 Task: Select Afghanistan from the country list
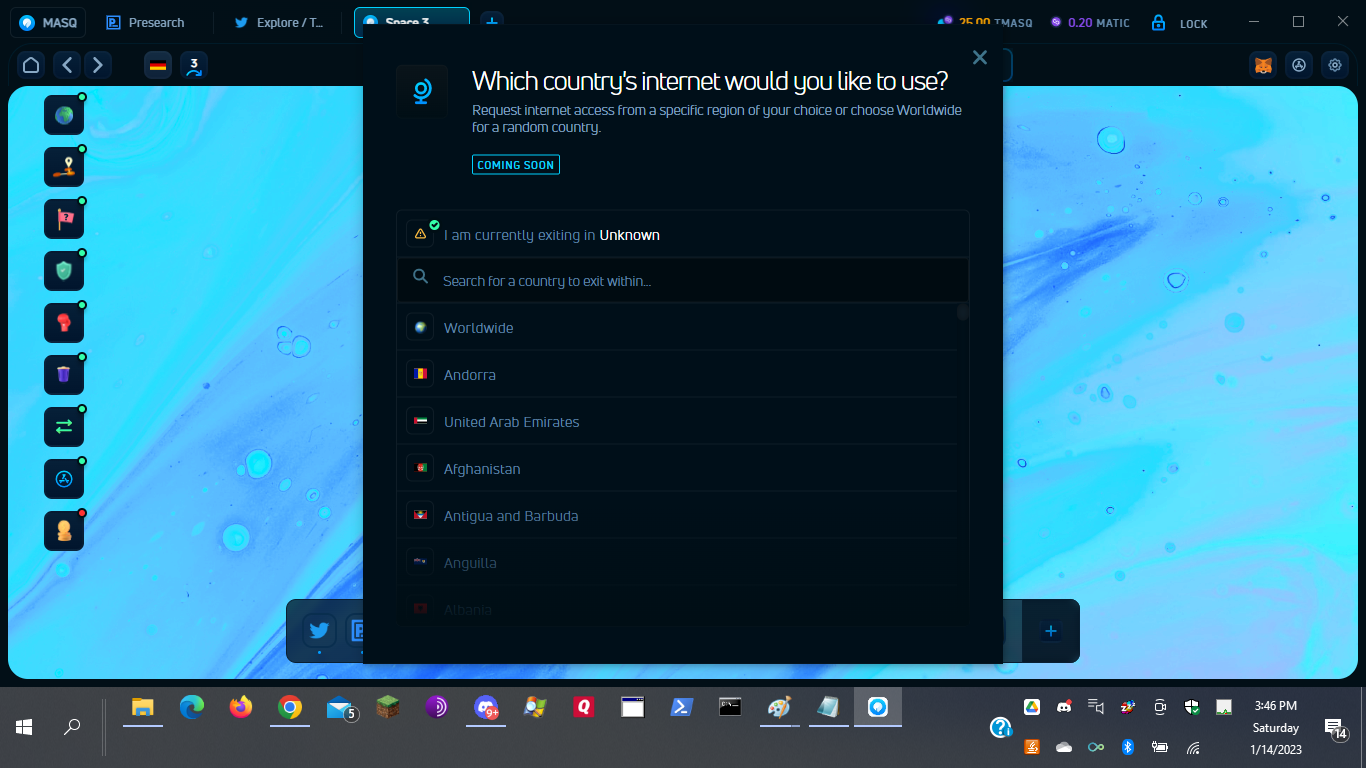677,469
